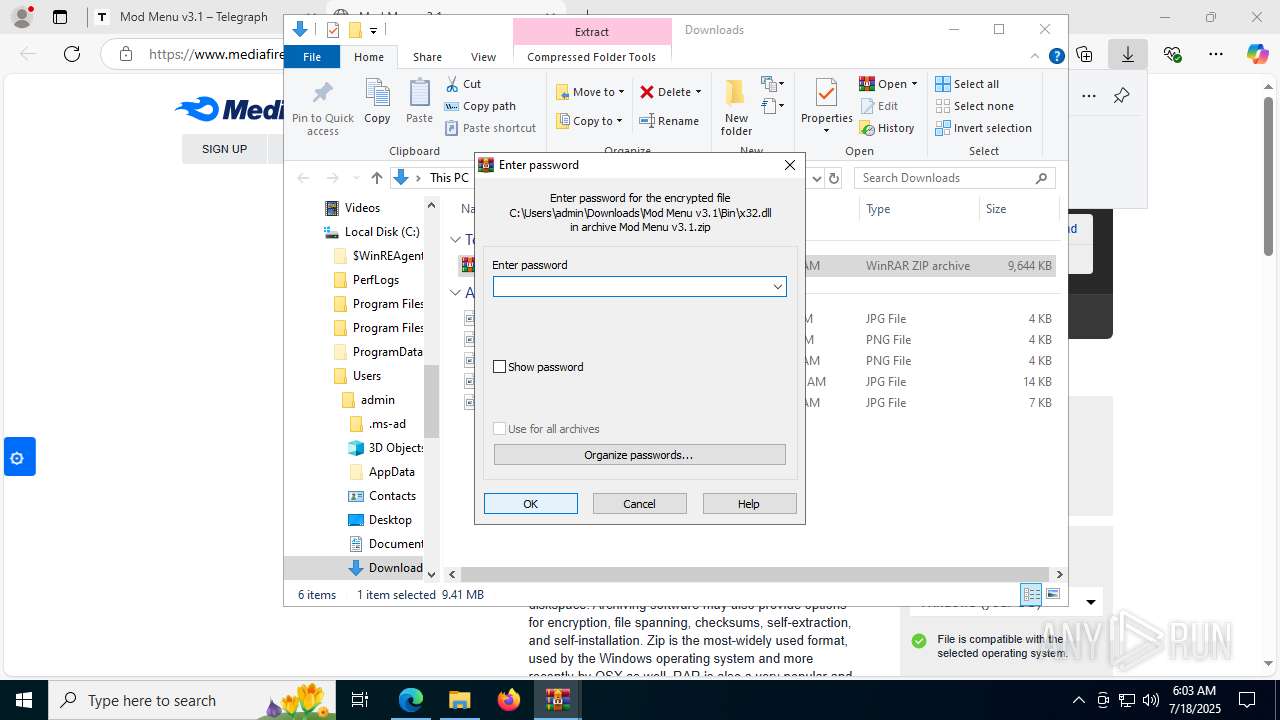Collapse the Explorer ribbon chevron
The height and width of the screenshot is (720, 1280).
coord(1036,57)
